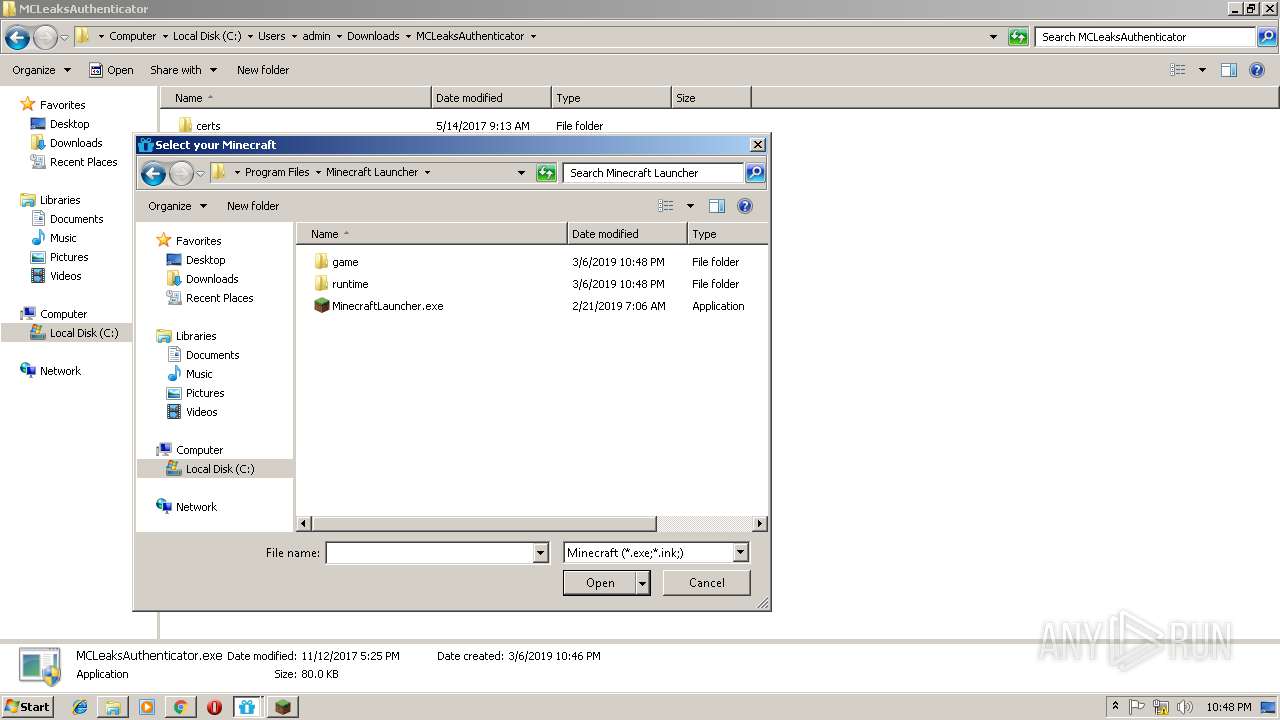Open Windows Explorer from the taskbar
The image size is (1280, 720).
coord(113,707)
